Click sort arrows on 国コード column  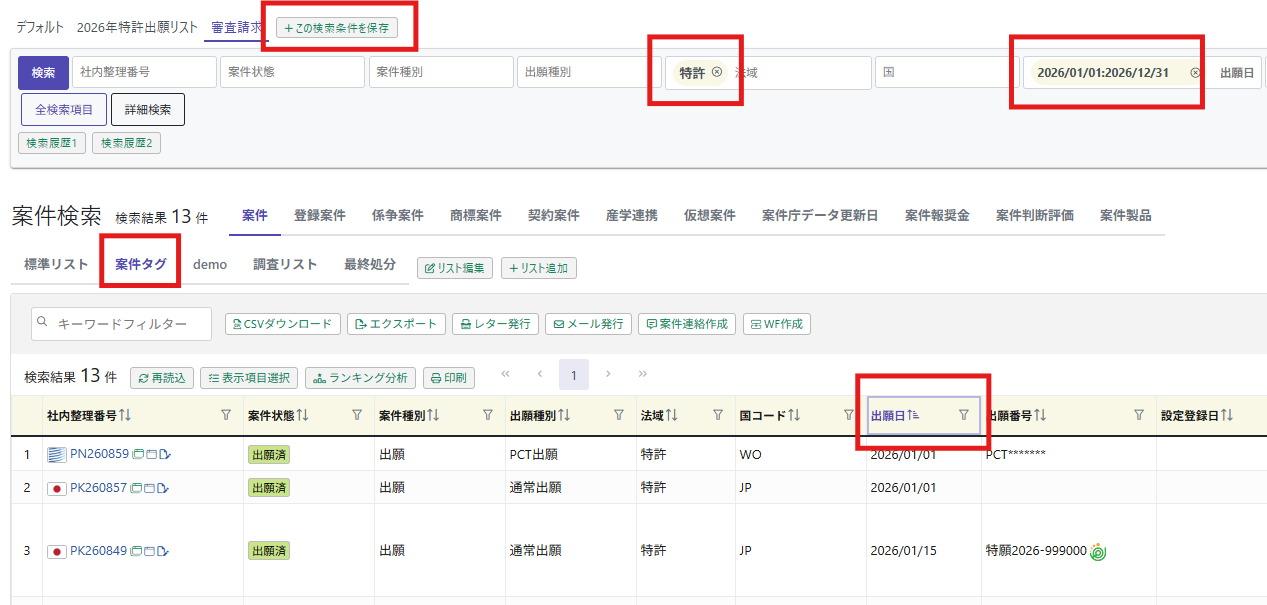click(795, 415)
